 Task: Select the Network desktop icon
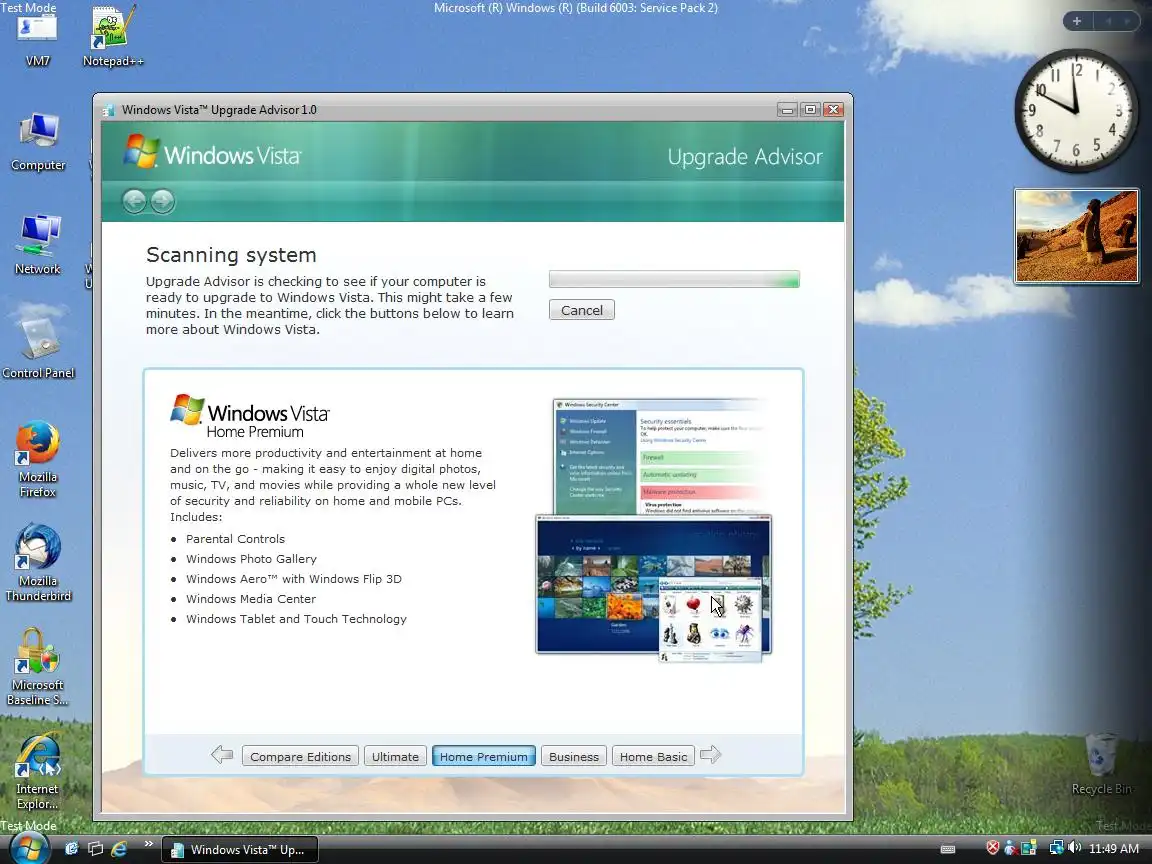(x=38, y=245)
